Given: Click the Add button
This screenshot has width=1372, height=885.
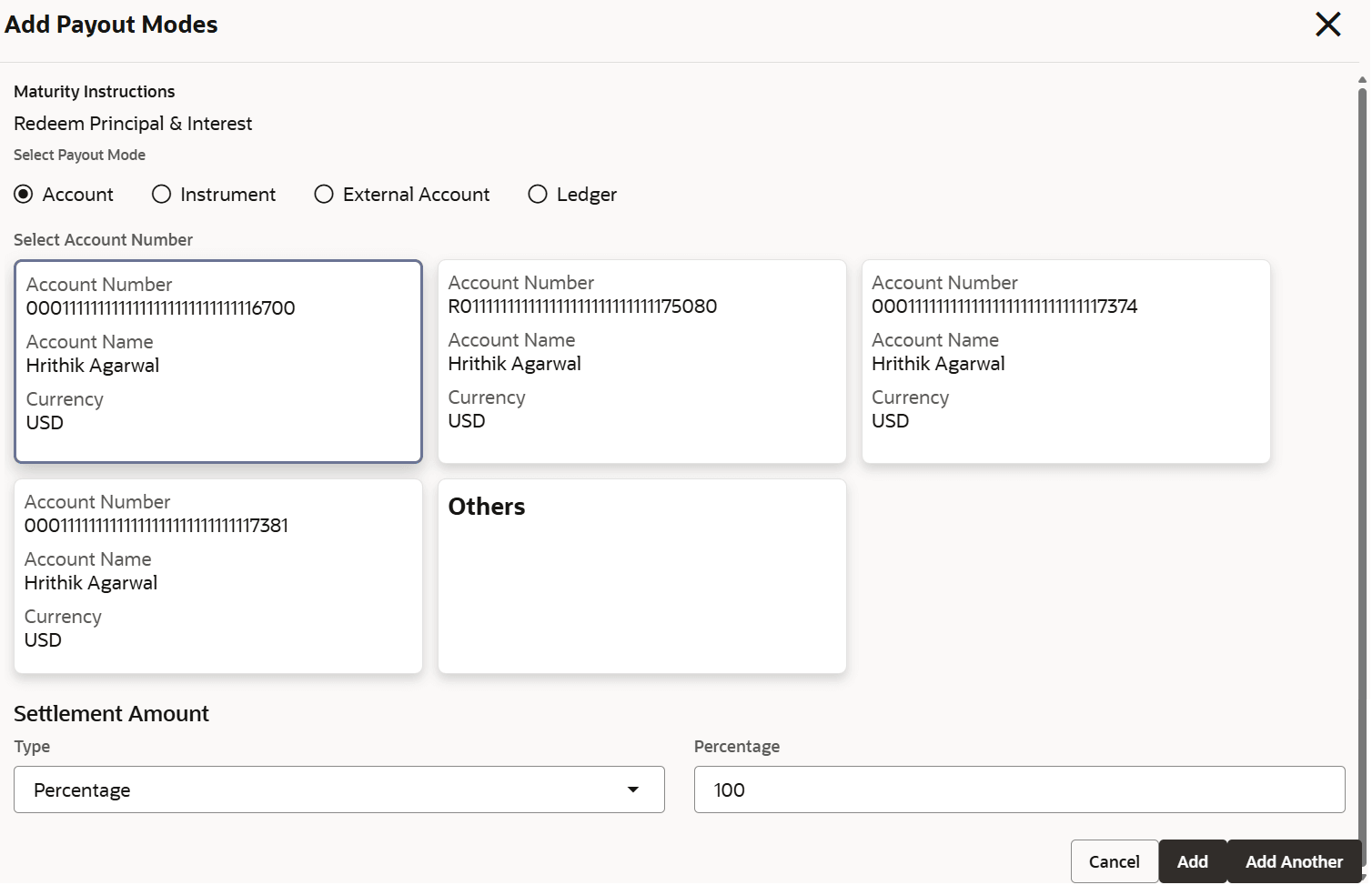Looking at the screenshot, I should tap(1193, 861).
